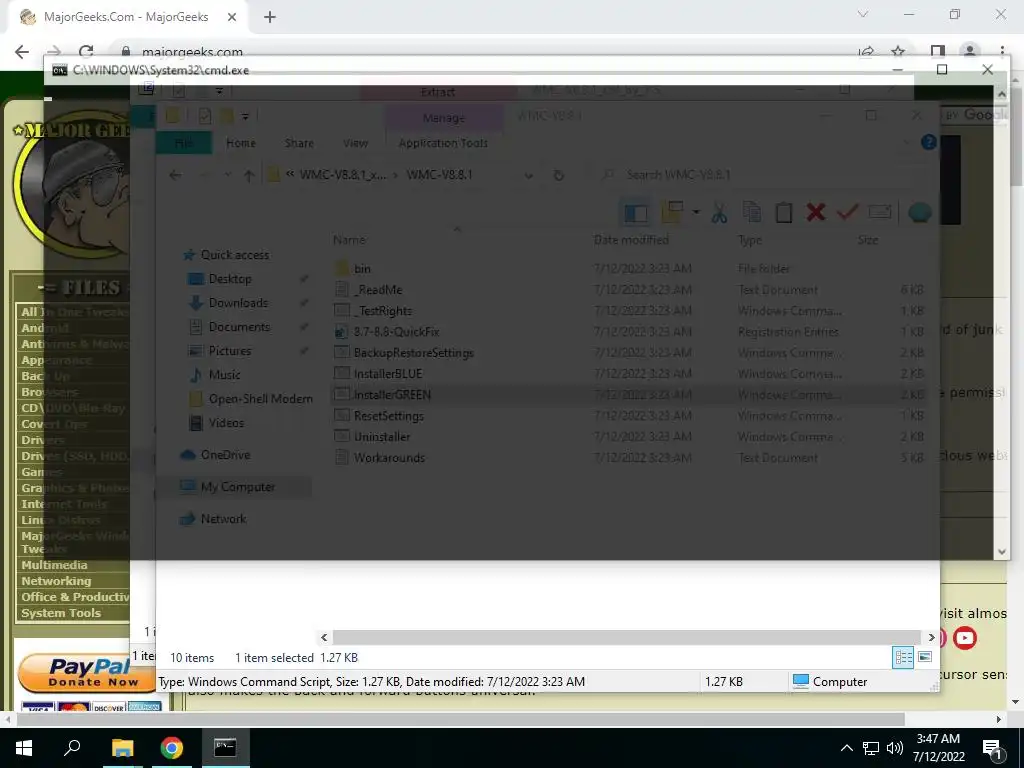1024x768 pixels.
Task: Open Downloads in the navigation pane
Action: (x=238, y=303)
